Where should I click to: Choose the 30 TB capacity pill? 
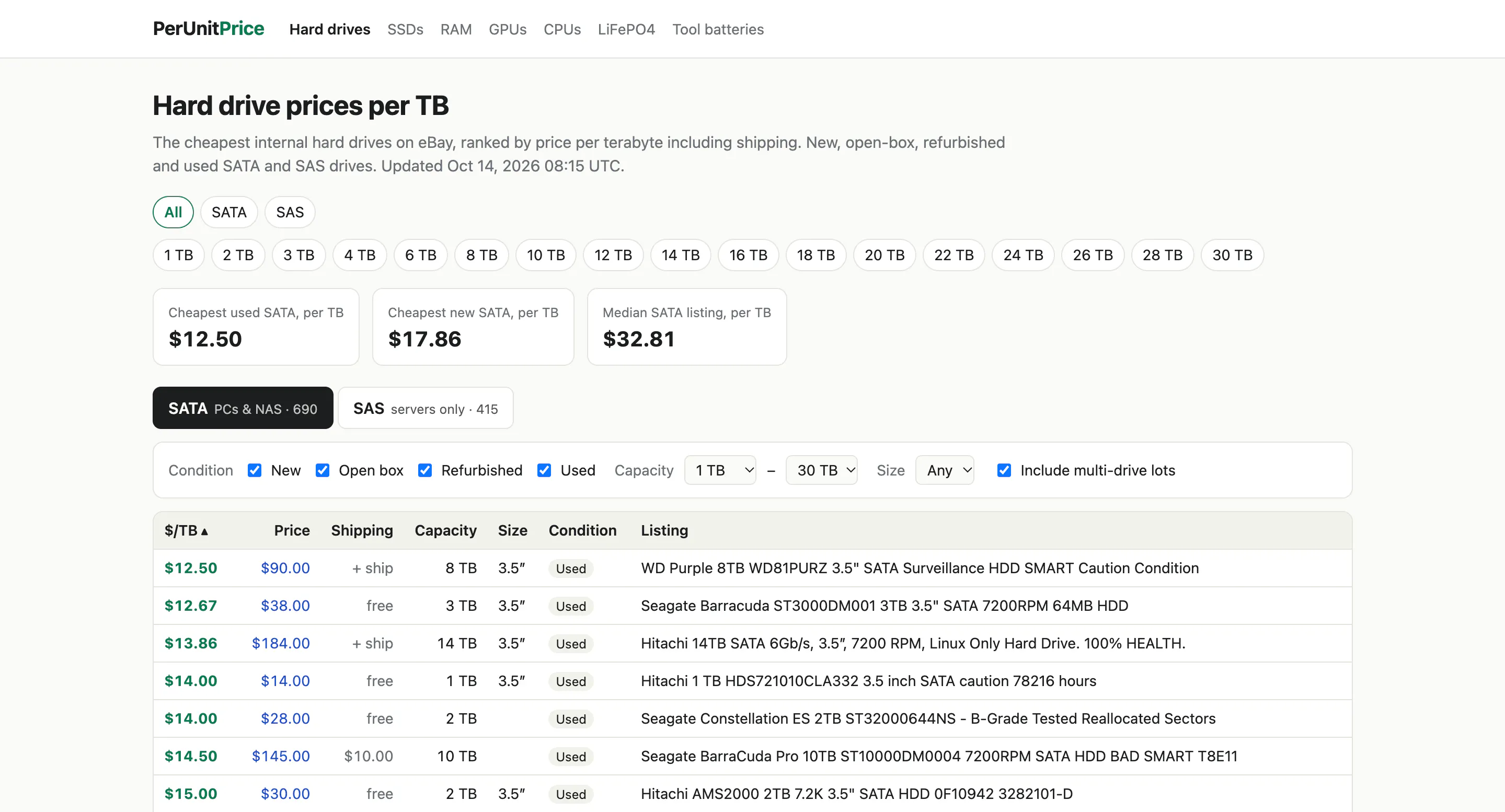pyautogui.click(x=1232, y=256)
